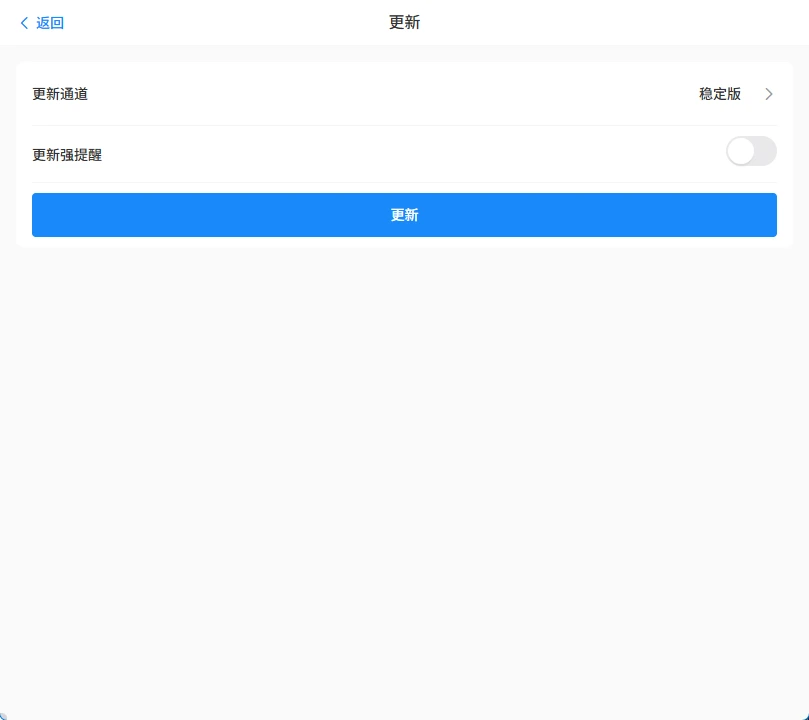Click the back chevron arrow icon
Viewport: 809px width, 720px height.
pyautogui.click(x=24, y=23)
